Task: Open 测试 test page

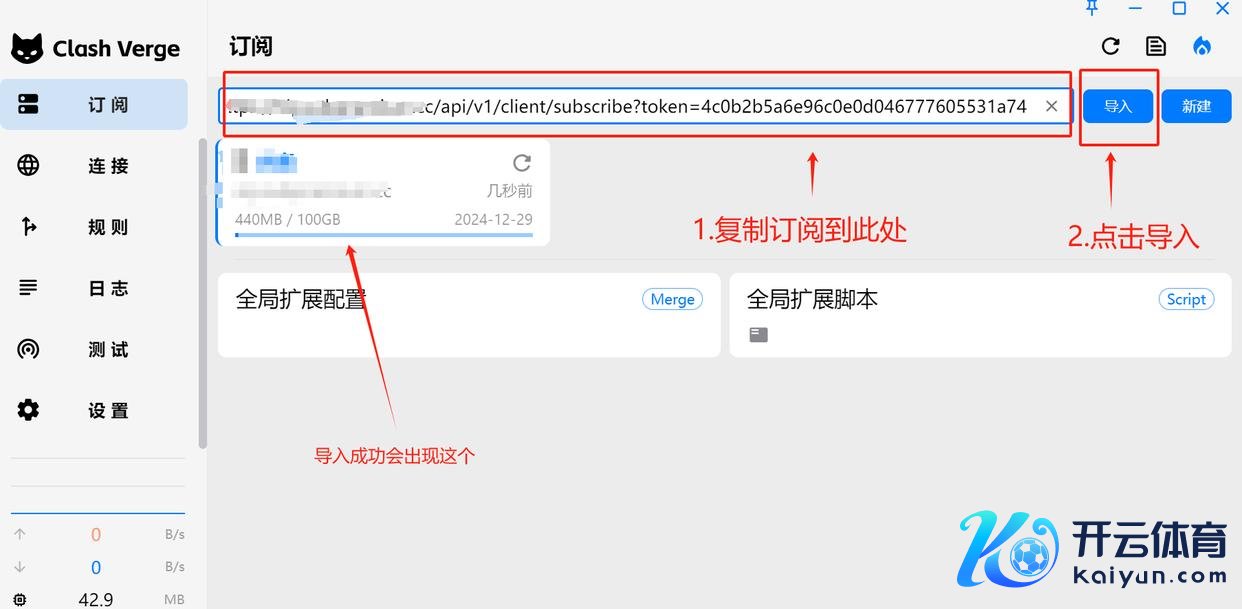Action: pos(94,349)
